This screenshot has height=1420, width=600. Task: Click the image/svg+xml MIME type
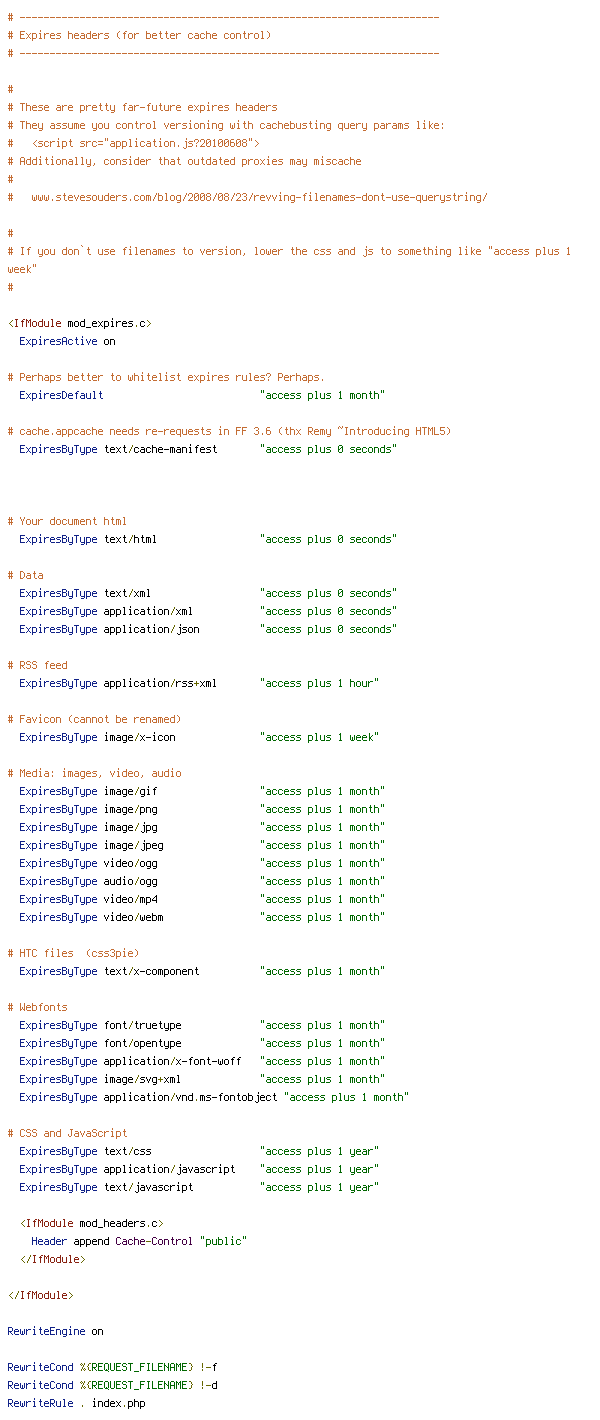143,1079
